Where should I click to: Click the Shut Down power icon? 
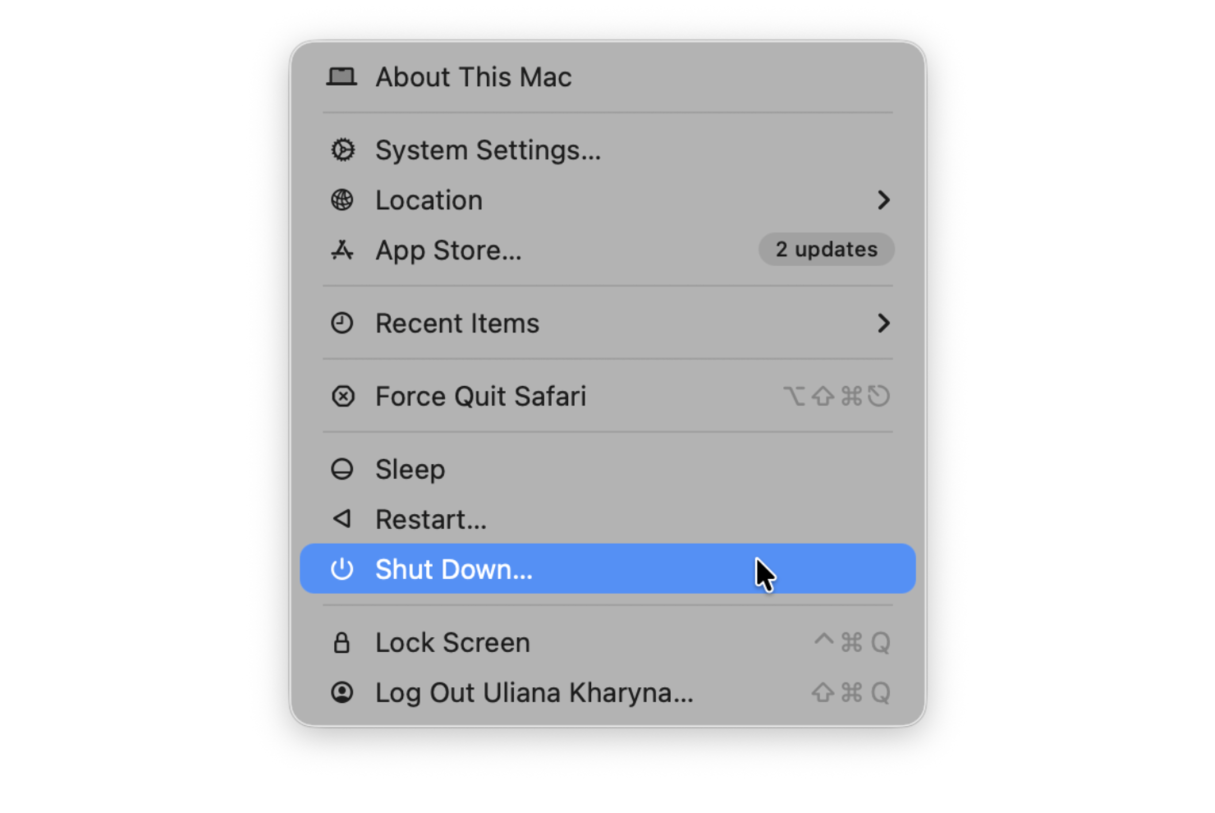point(342,568)
